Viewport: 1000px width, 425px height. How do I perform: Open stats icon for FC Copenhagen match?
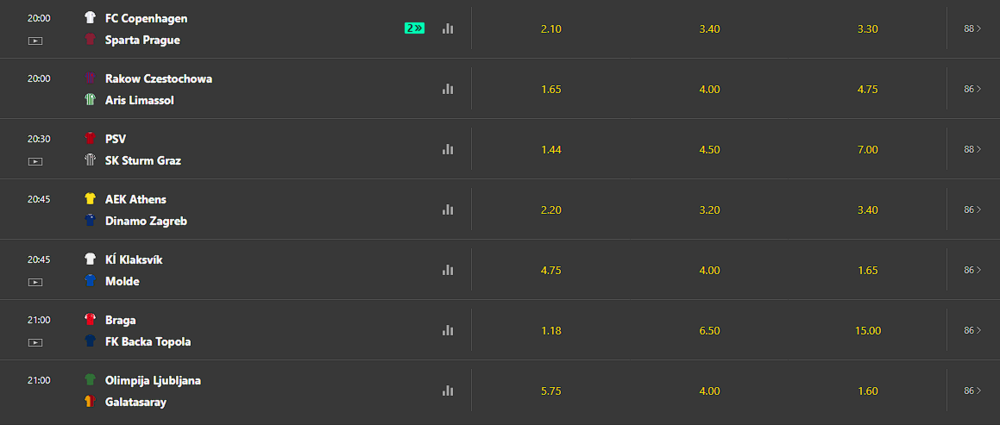click(x=447, y=29)
